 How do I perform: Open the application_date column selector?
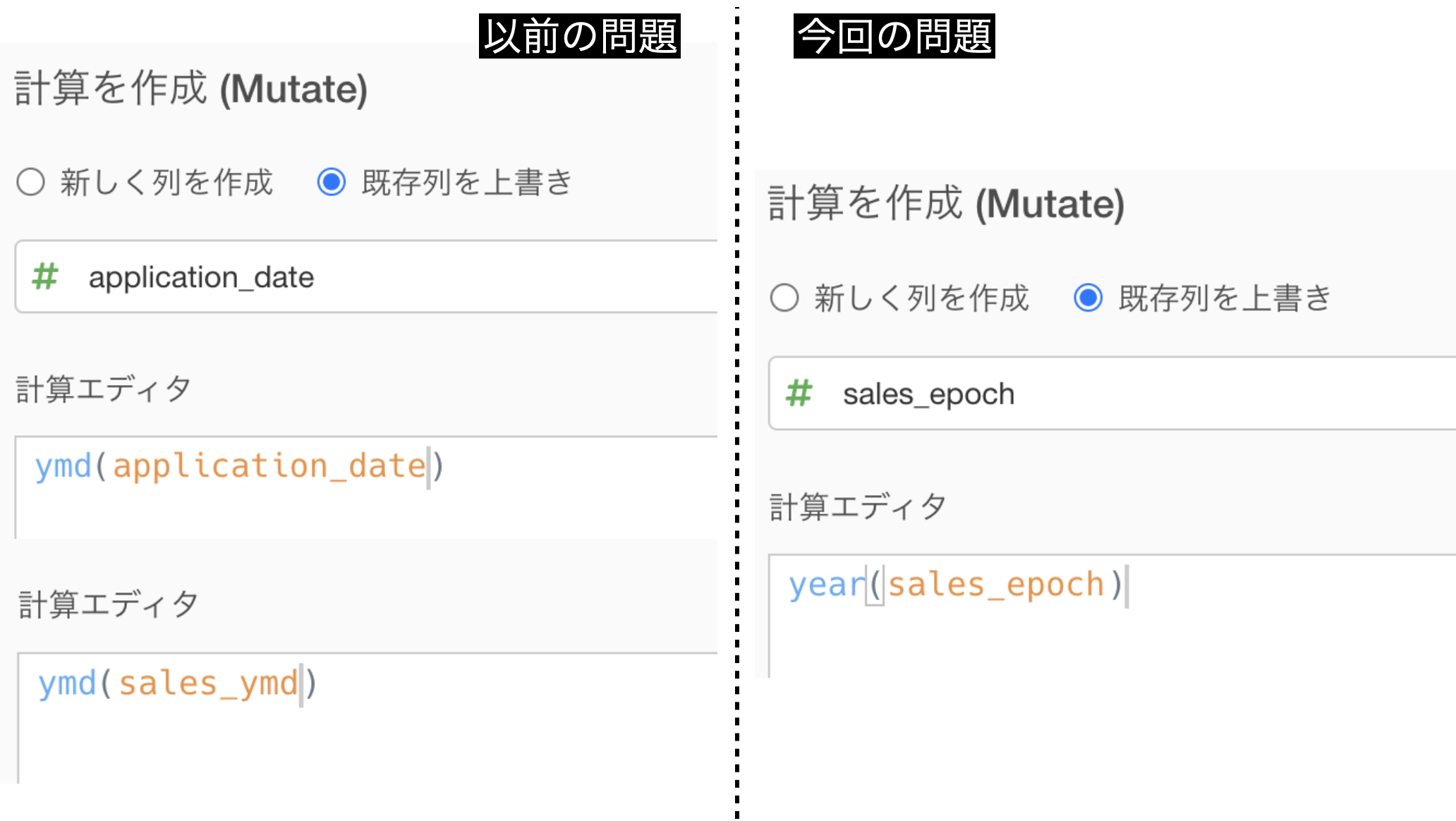[x=366, y=276]
